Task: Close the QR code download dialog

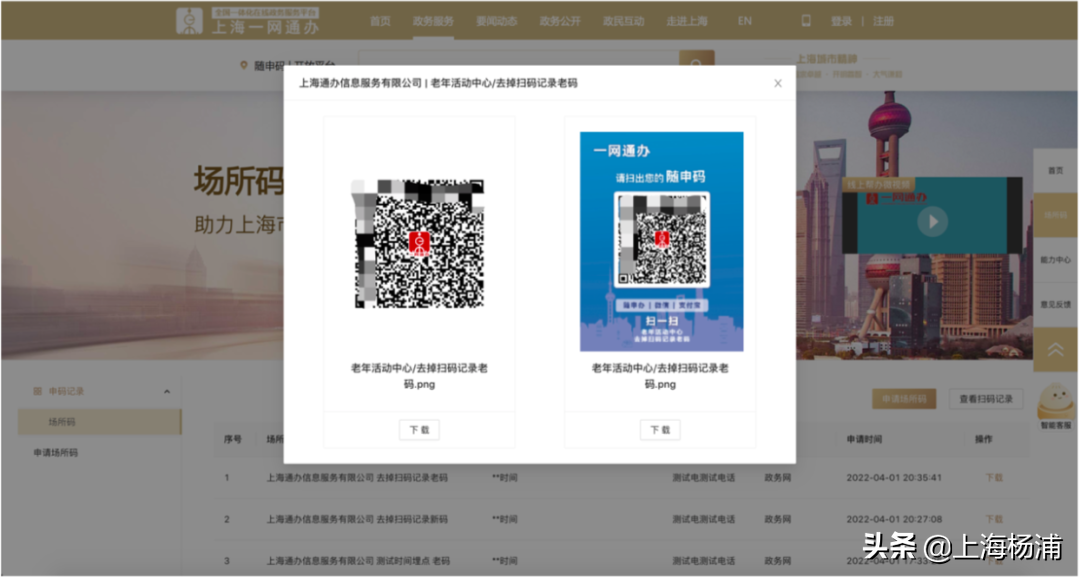Action: [x=778, y=84]
